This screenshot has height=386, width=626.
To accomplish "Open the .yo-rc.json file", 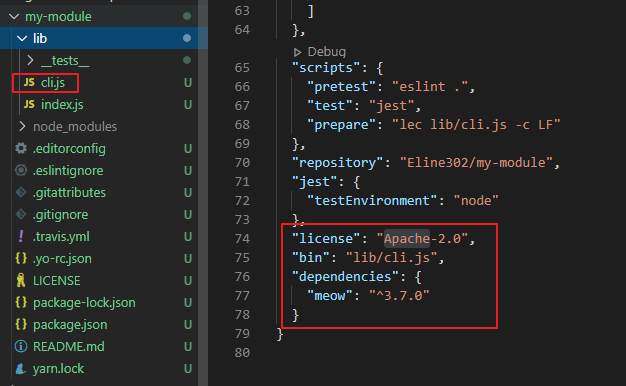I will (62, 259).
